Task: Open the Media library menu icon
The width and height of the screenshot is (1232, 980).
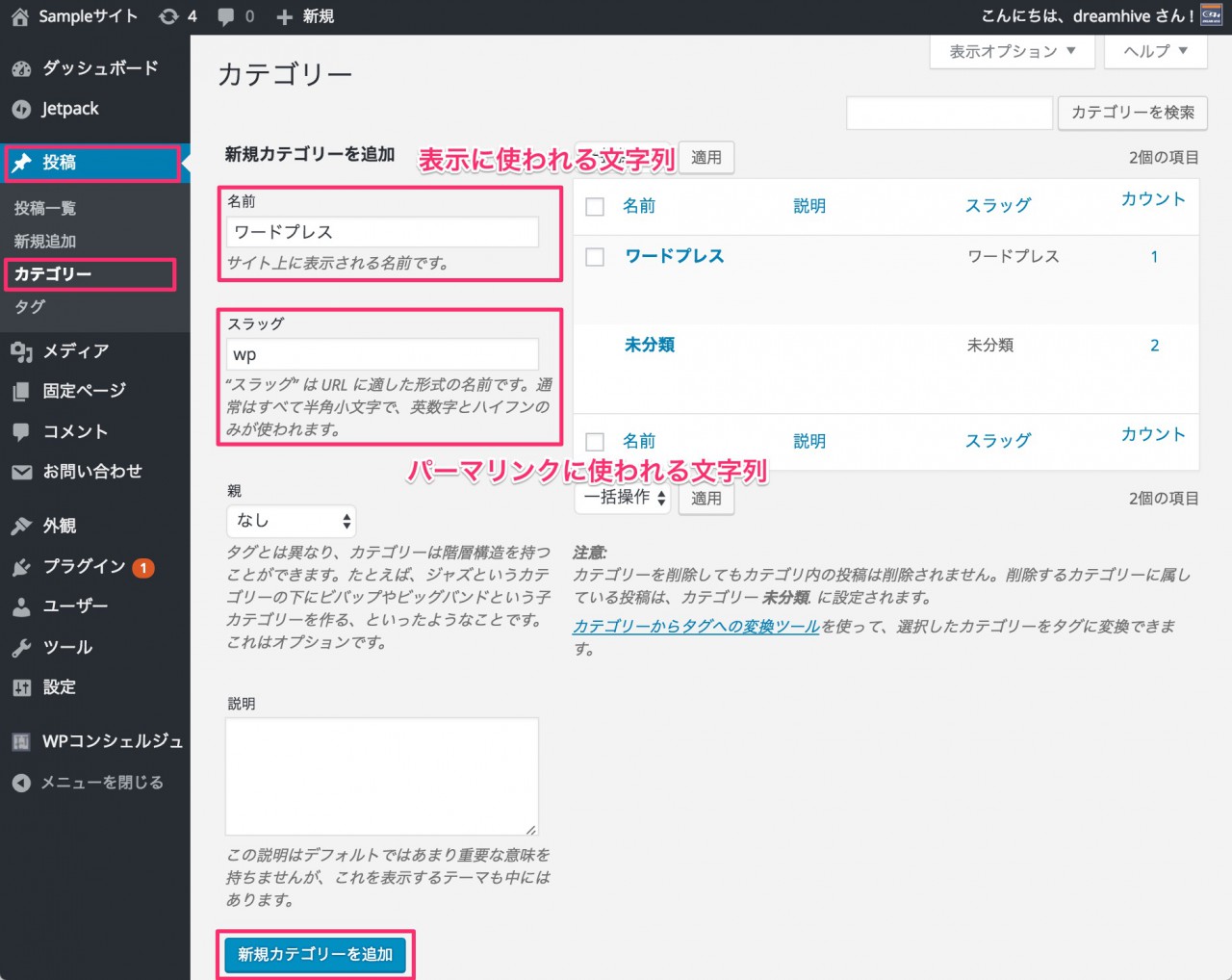Action: pyautogui.click(x=21, y=351)
